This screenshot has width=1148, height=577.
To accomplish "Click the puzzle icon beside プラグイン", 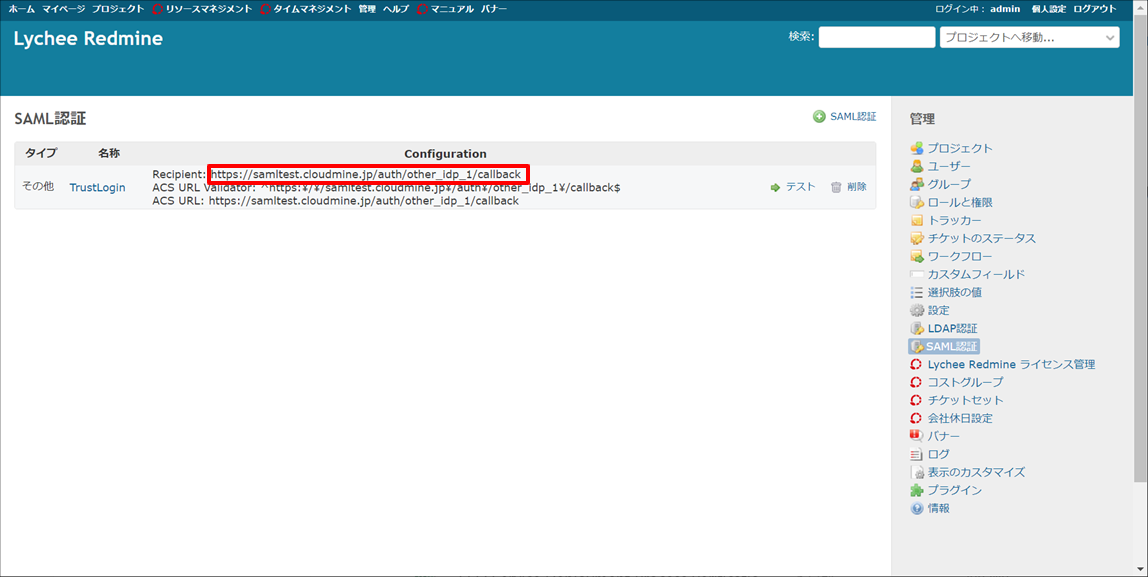I will tap(916, 490).
